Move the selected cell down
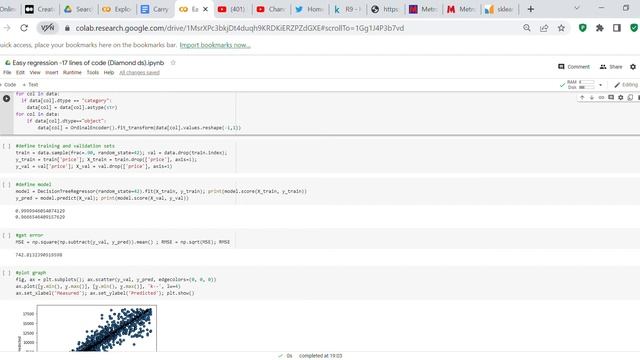Screen dimensions: 640x360 coord(592,98)
